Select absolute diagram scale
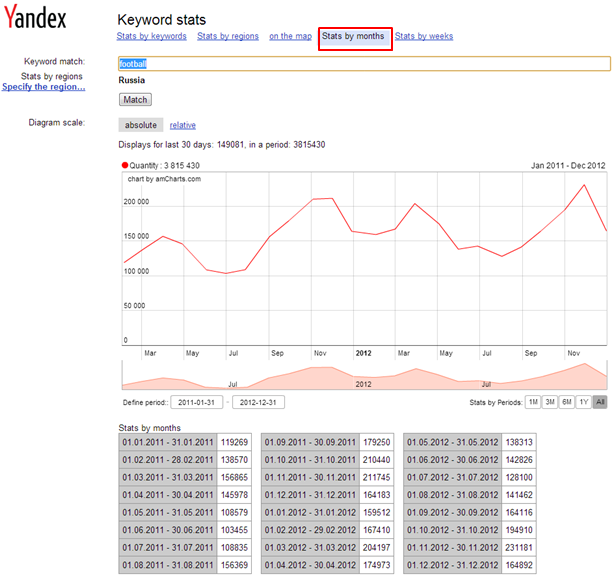 140,125
